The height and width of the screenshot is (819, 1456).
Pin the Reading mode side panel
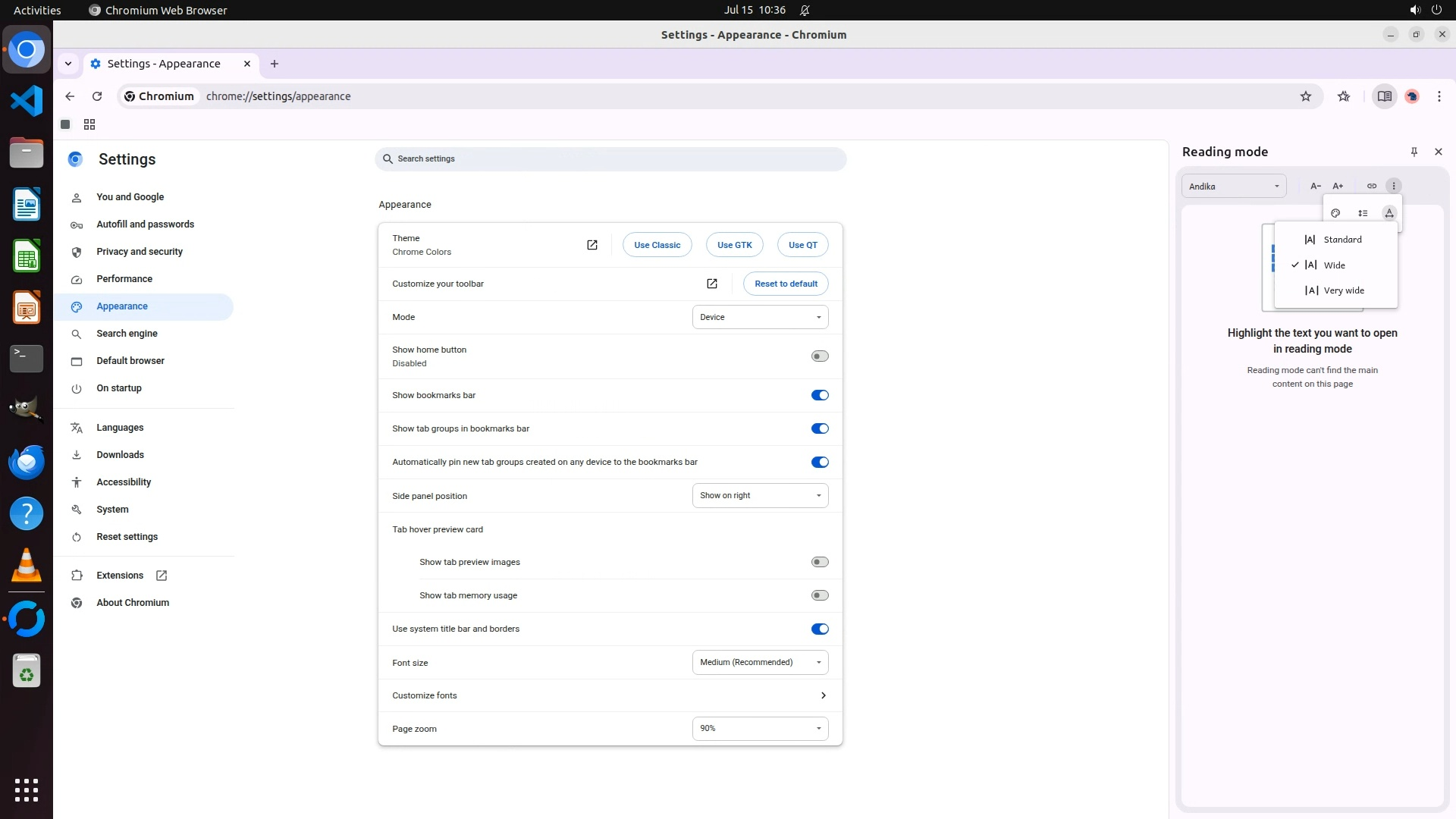[x=1414, y=152]
